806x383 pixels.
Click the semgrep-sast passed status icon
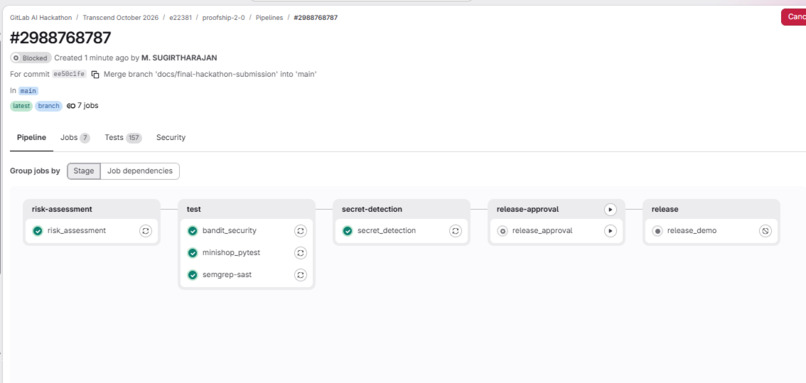(193, 275)
